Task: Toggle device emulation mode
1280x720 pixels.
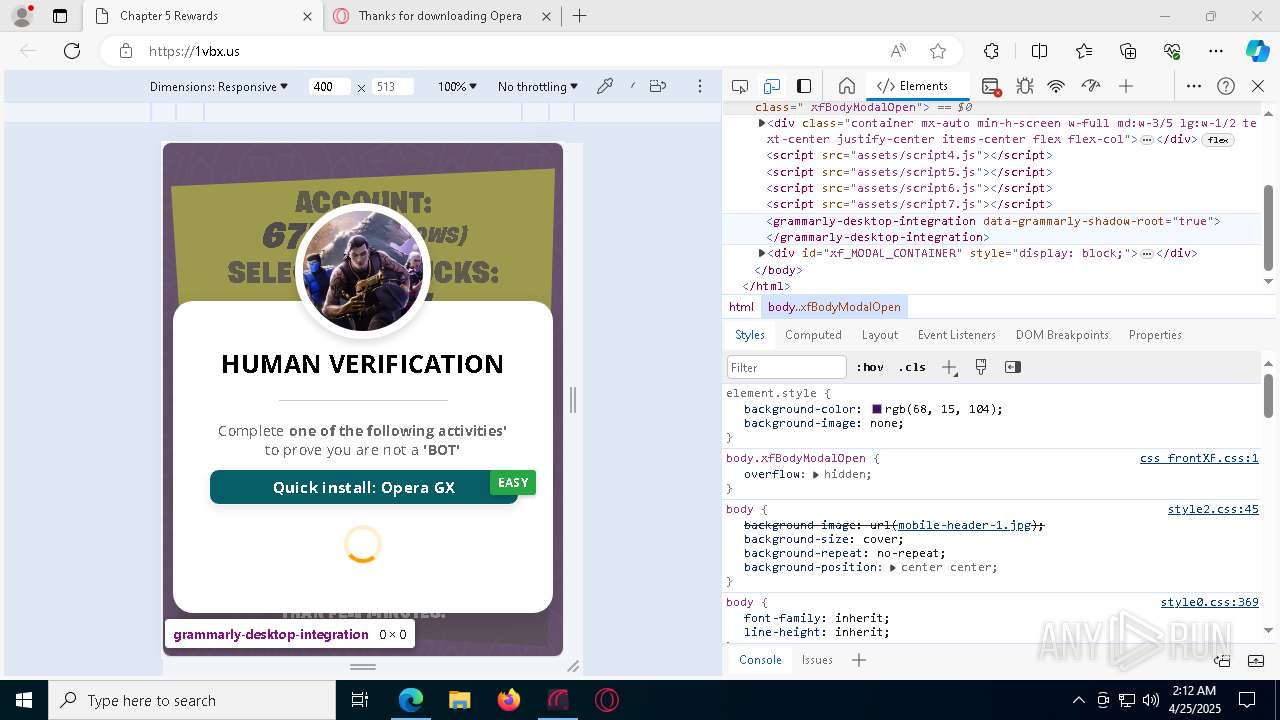Action: (x=772, y=86)
